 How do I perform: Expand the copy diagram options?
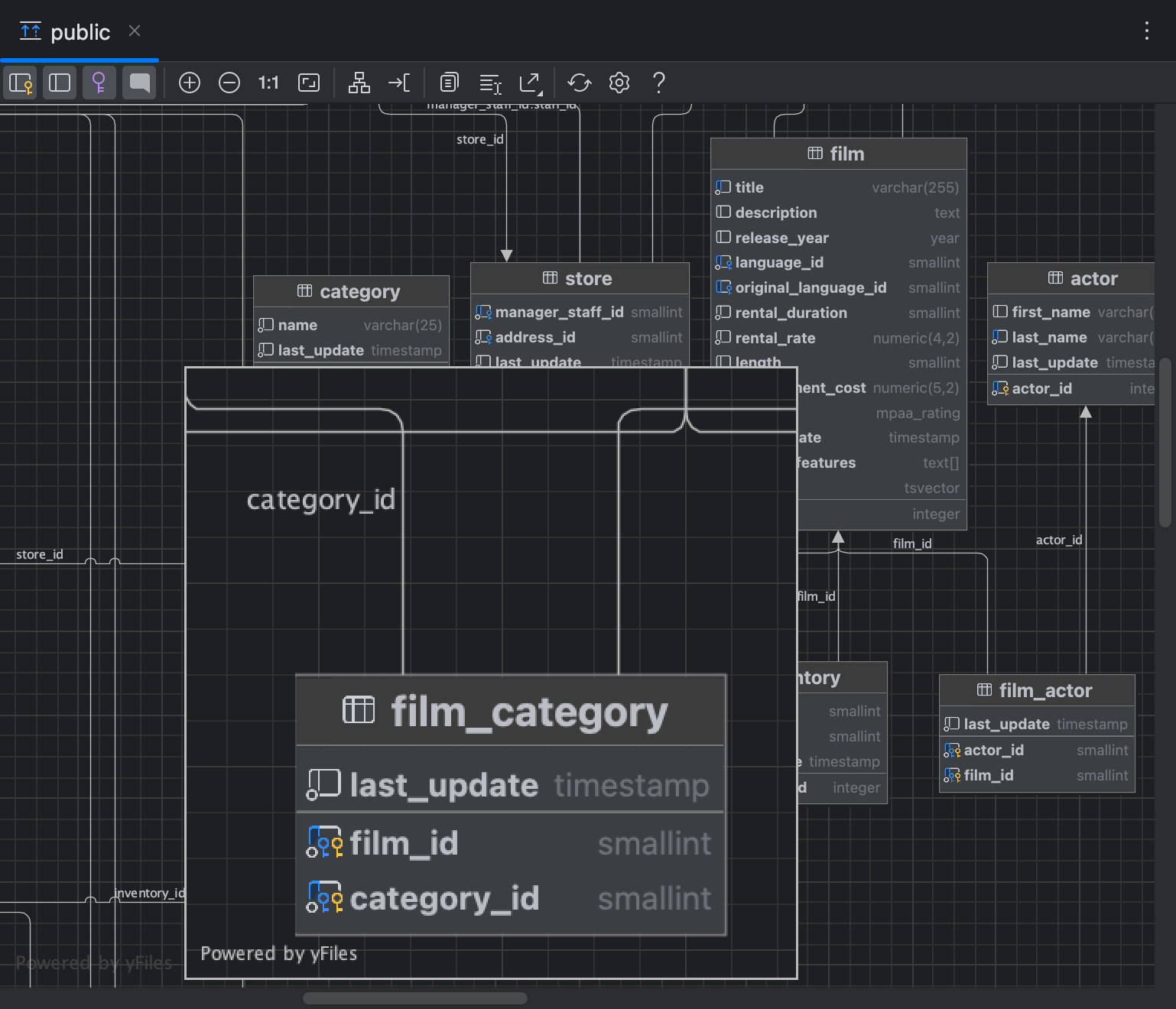coord(449,83)
